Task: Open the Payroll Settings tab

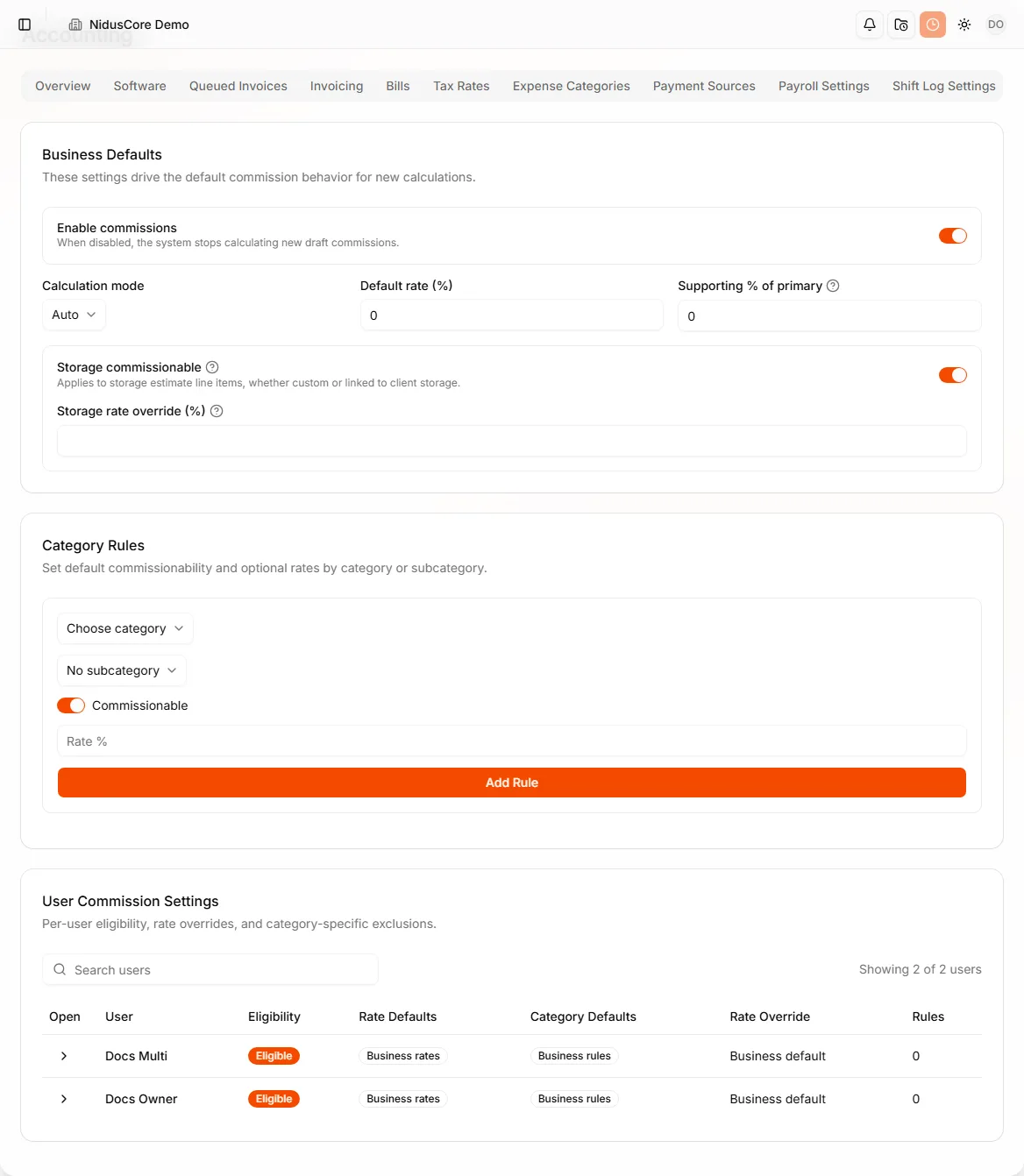Action: click(x=824, y=86)
